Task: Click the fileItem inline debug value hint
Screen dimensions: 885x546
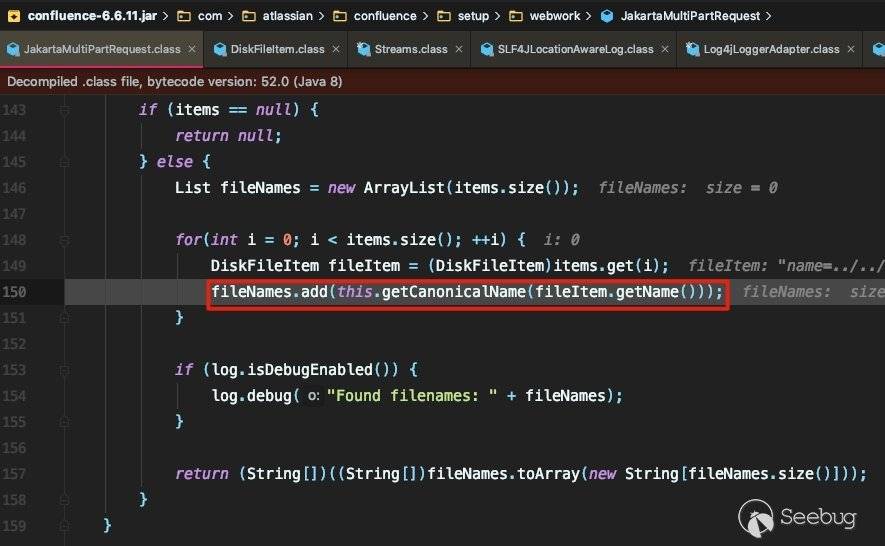Action: [786, 266]
